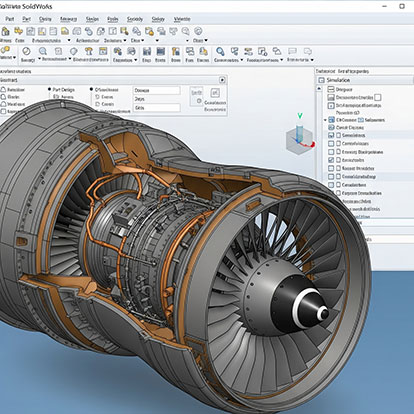Viewport: 414px width, 414px height.
Task: Tick the lone checkbox ending the 'Decsioinfars' row
Action: pyautogui.click(x=378, y=97)
